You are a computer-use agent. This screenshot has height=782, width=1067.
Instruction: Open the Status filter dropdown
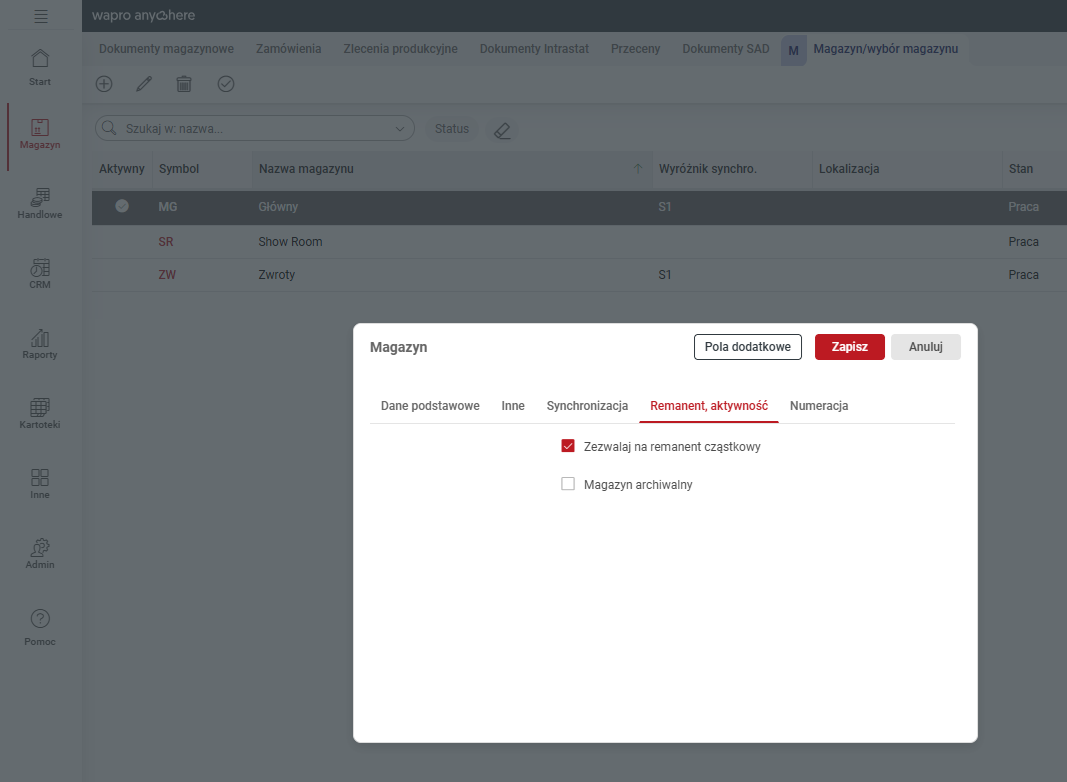(451, 128)
